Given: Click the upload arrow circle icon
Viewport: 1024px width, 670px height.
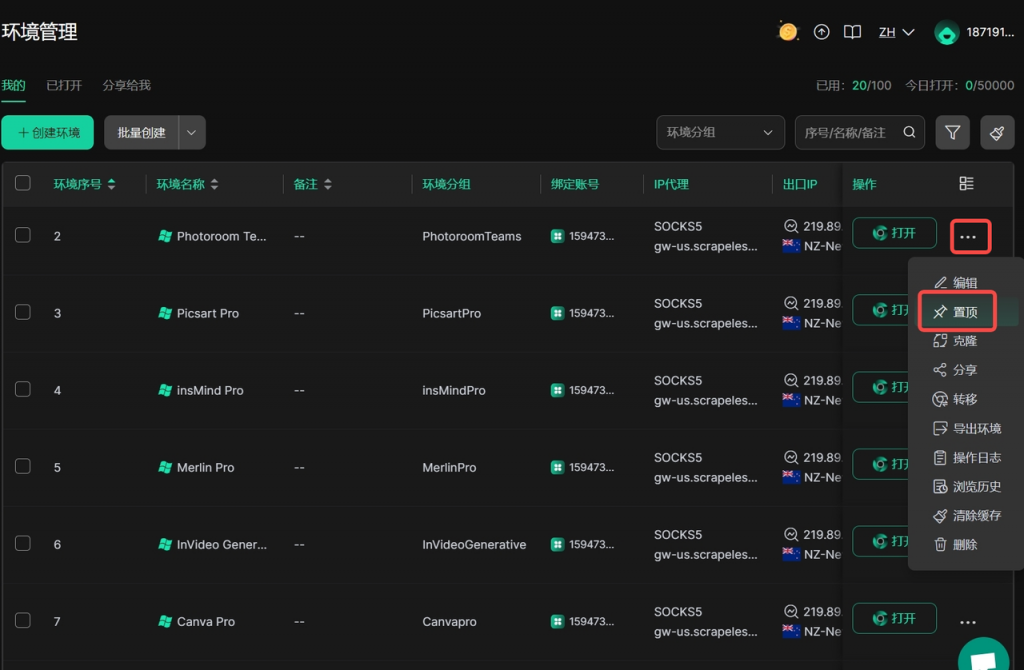Looking at the screenshot, I should click(822, 31).
